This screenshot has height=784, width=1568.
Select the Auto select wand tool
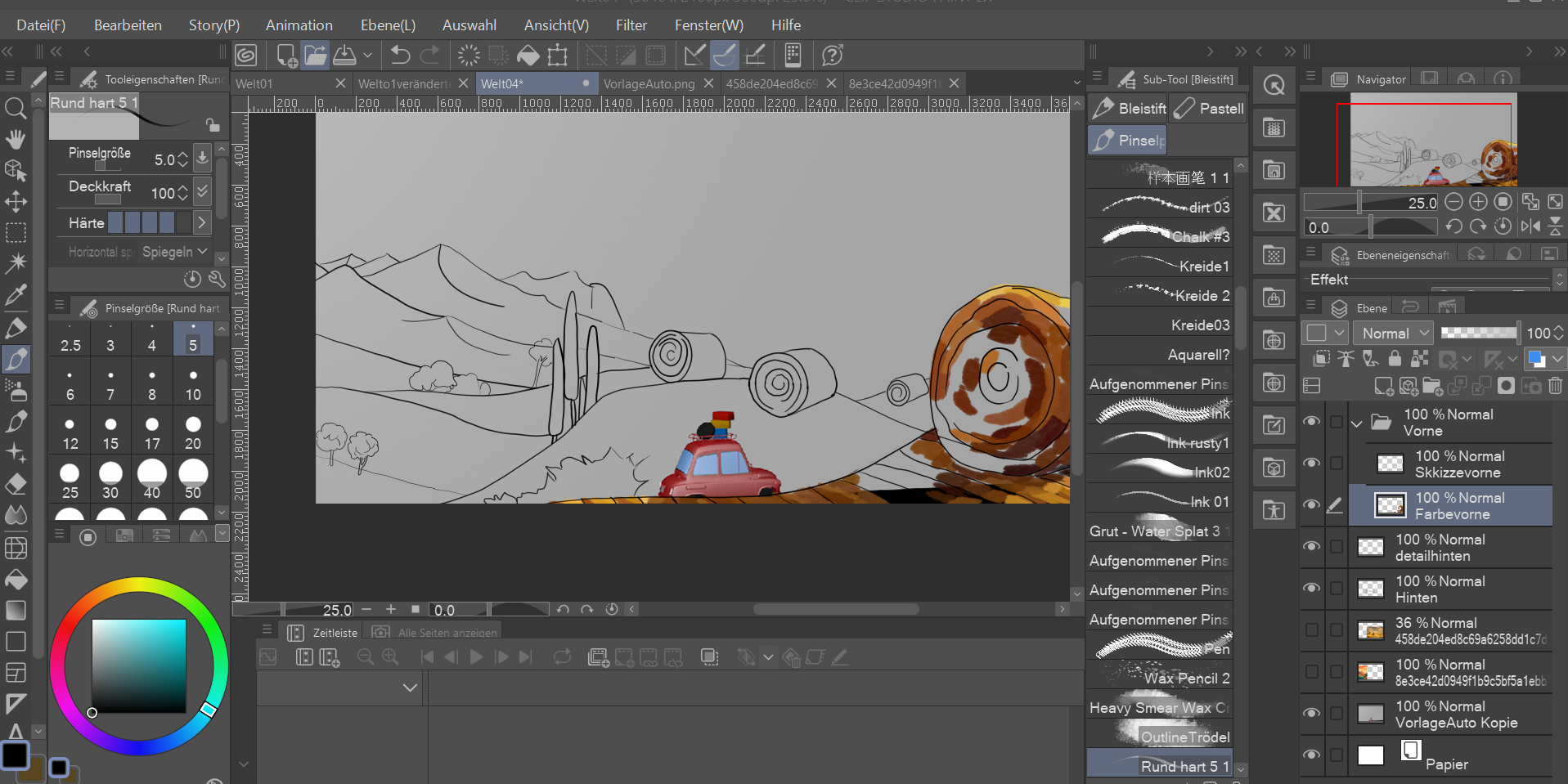(16, 263)
